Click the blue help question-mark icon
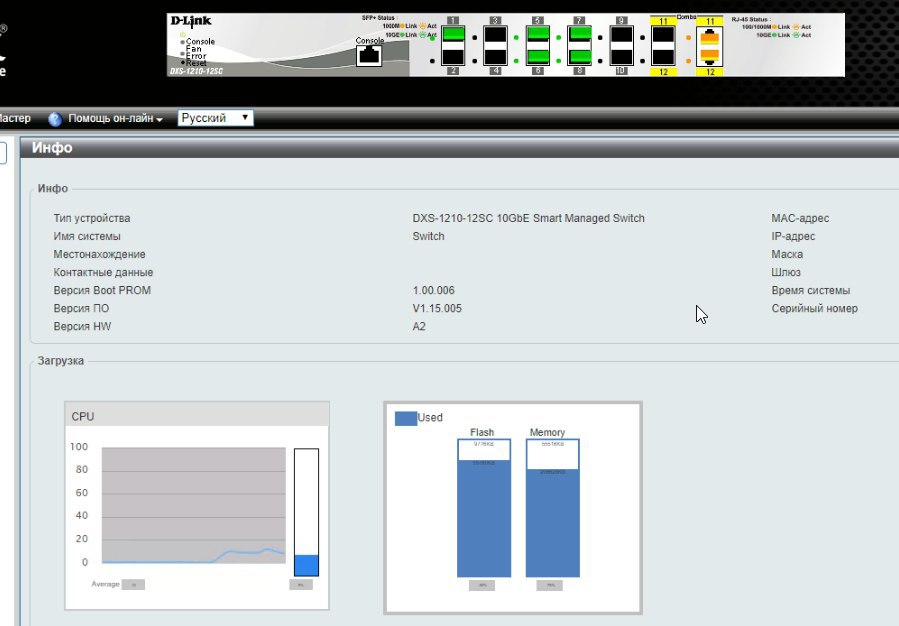The image size is (899, 626). tap(55, 119)
